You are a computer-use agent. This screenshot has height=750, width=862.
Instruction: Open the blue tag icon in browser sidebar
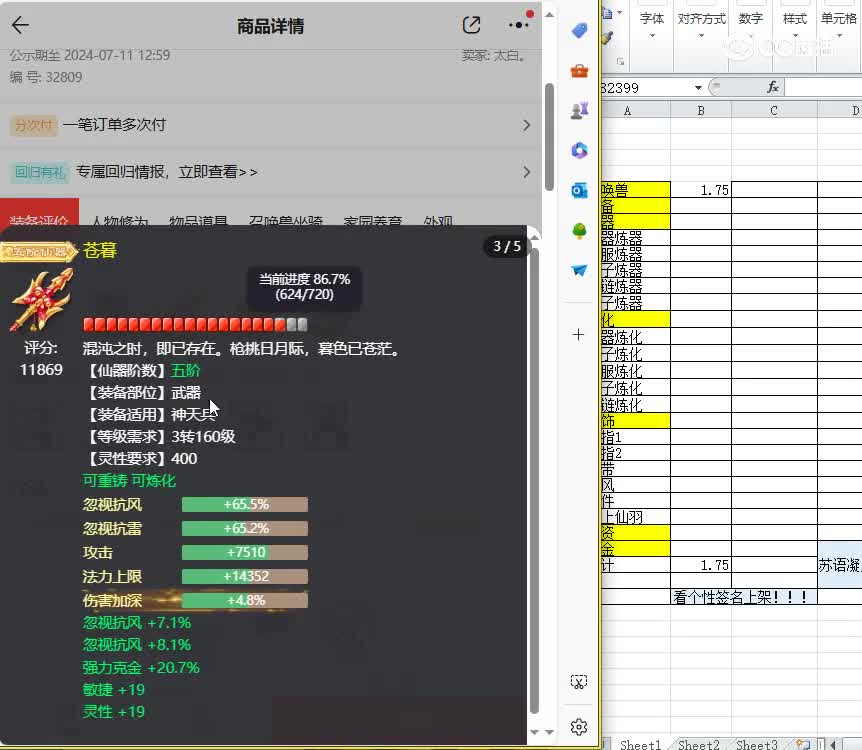579,30
